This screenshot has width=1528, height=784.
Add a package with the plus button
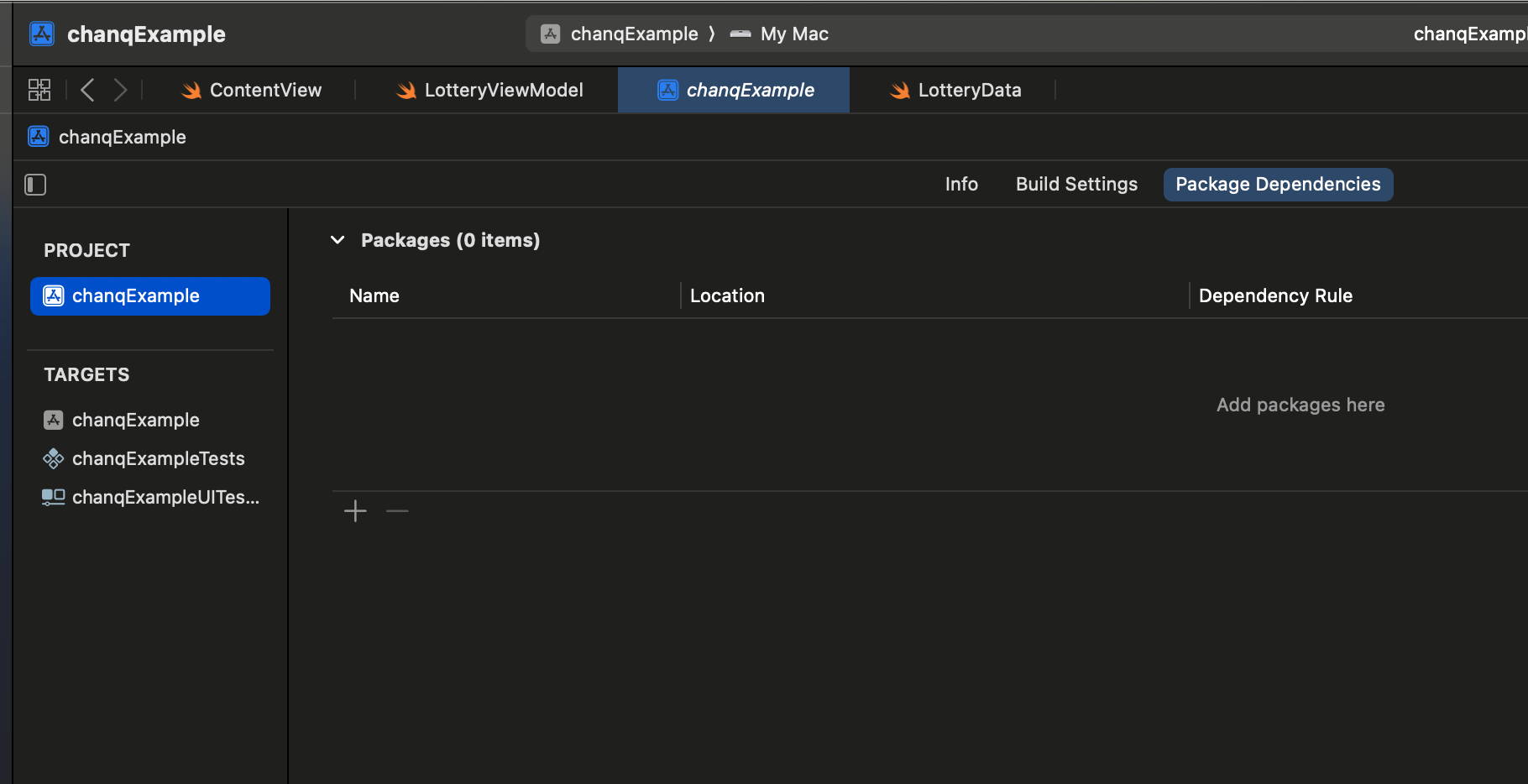pos(355,510)
